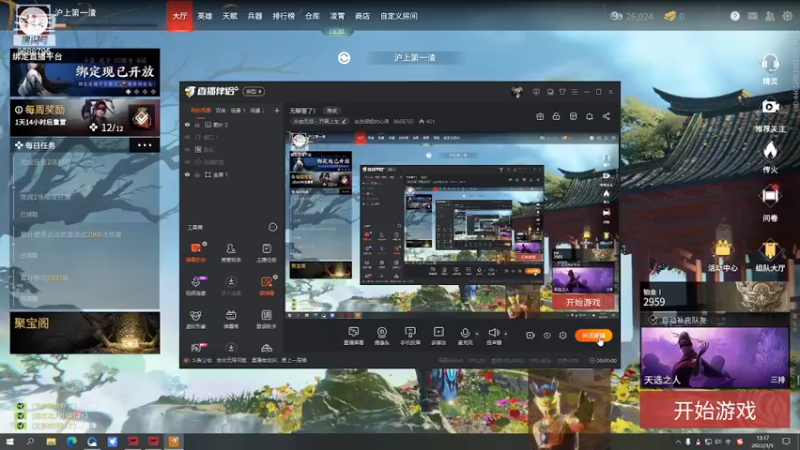
Task: Open the pill selector beside 直播伴侣 logo
Action: point(254,91)
